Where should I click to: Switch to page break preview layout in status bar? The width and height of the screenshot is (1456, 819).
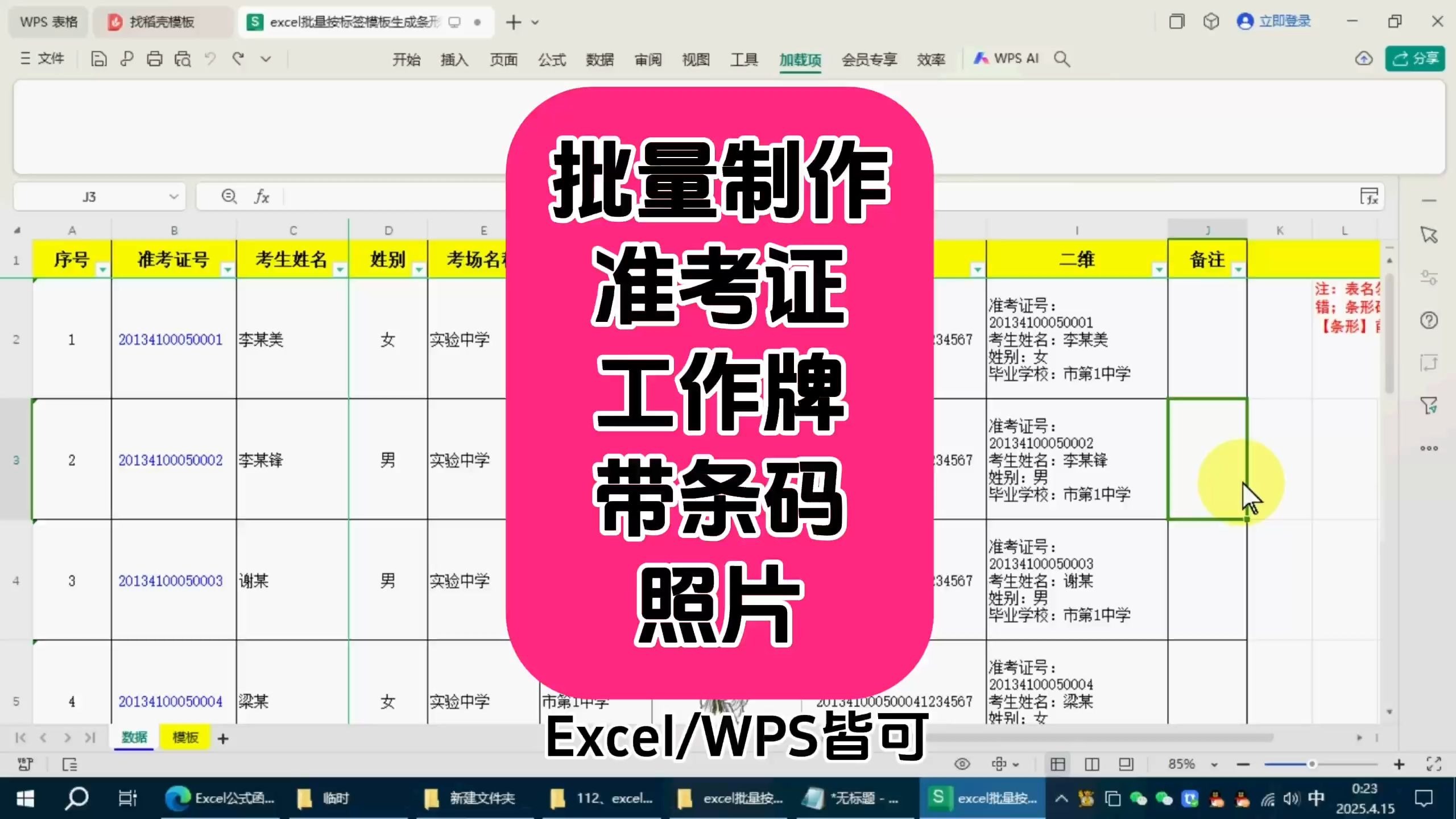[1126, 764]
